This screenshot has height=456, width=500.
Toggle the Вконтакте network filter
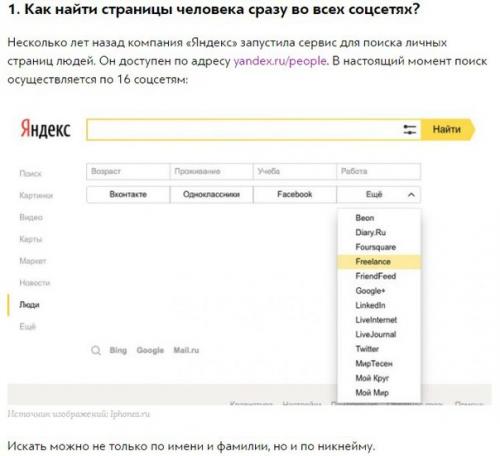[128, 194]
